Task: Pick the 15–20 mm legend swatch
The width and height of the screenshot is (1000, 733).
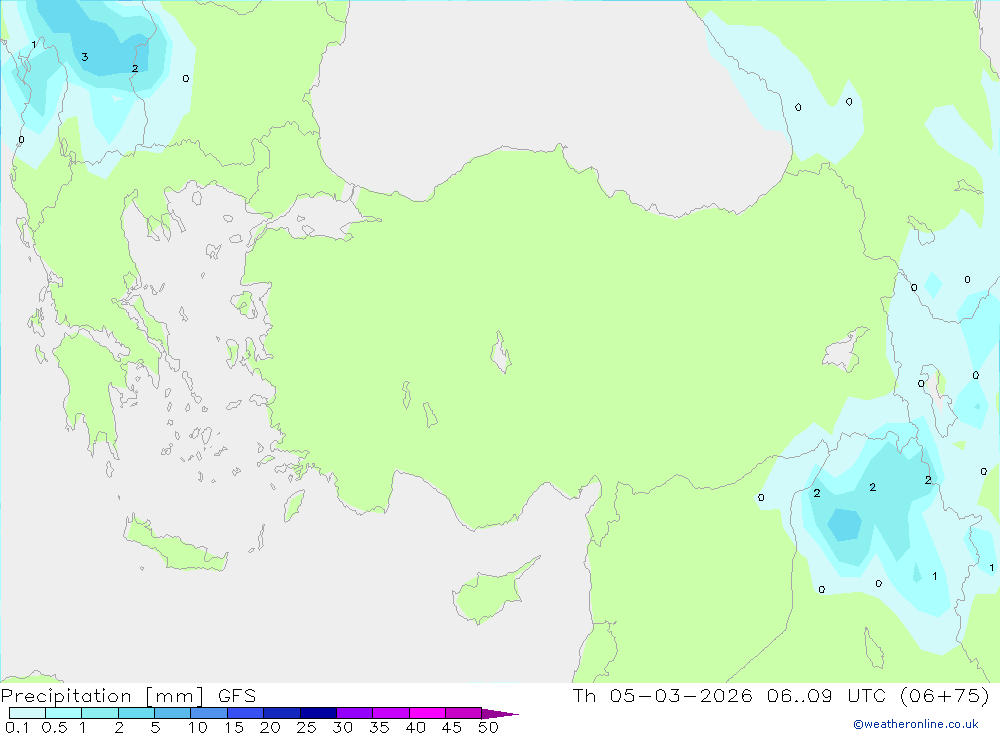Action: 246,713
